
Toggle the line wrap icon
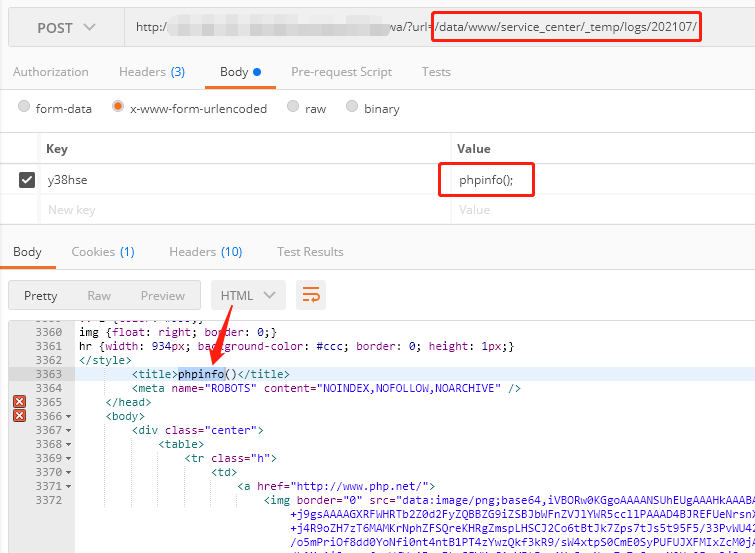tap(311, 295)
